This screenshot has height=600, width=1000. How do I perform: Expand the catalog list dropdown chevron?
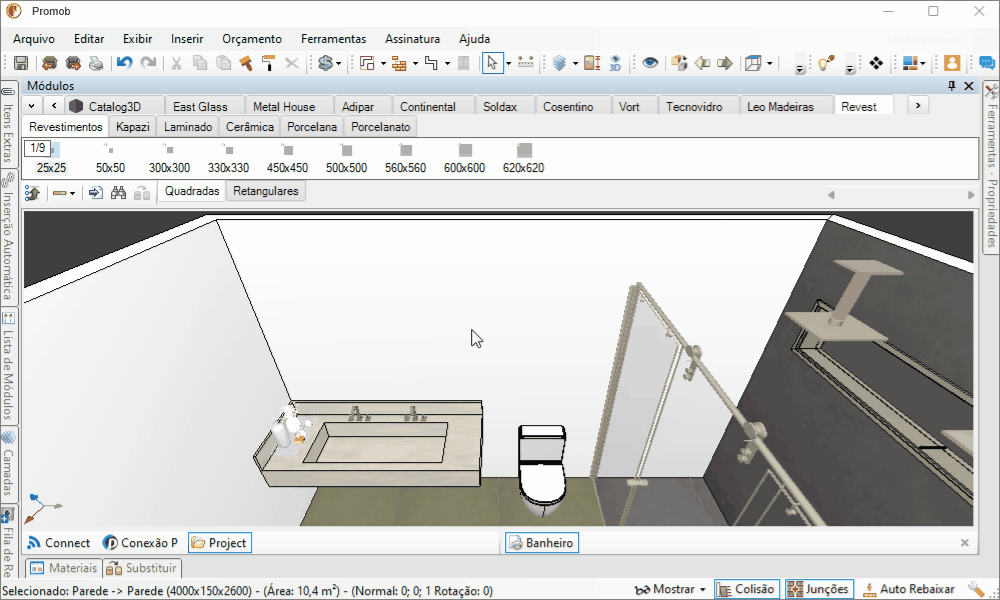pos(31,106)
